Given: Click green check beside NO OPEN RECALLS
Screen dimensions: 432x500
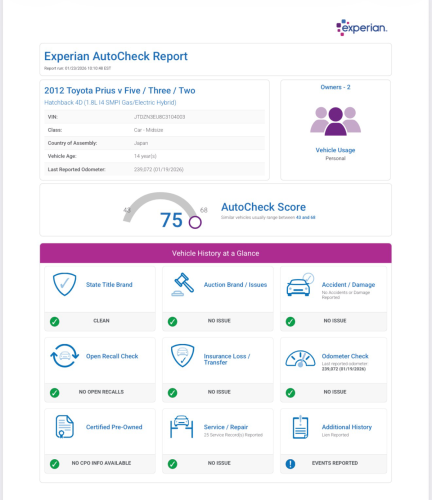Looking at the screenshot, I should [x=55, y=393].
